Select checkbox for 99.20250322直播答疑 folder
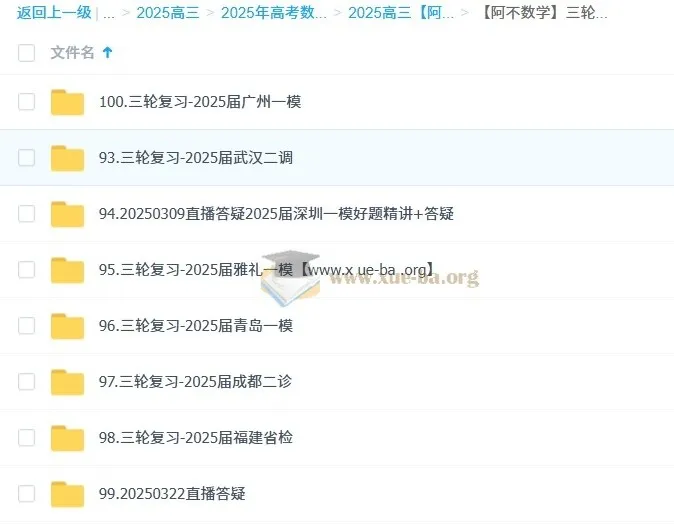The width and height of the screenshot is (674, 524). pos(27,494)
